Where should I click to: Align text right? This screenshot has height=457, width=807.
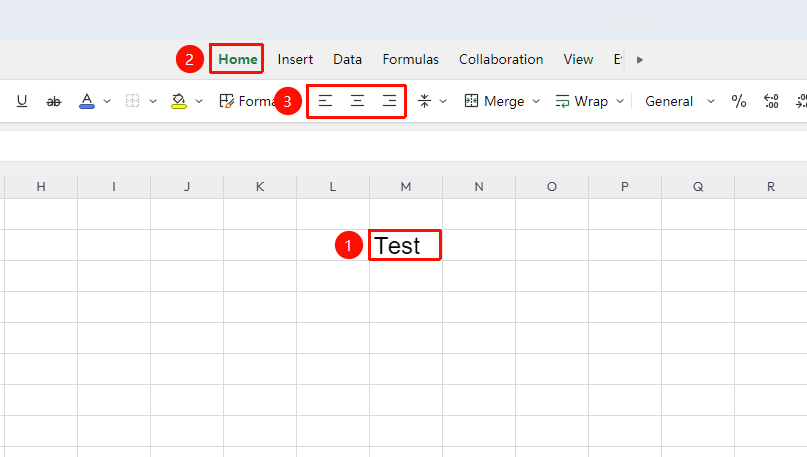(x=390, y=101)
